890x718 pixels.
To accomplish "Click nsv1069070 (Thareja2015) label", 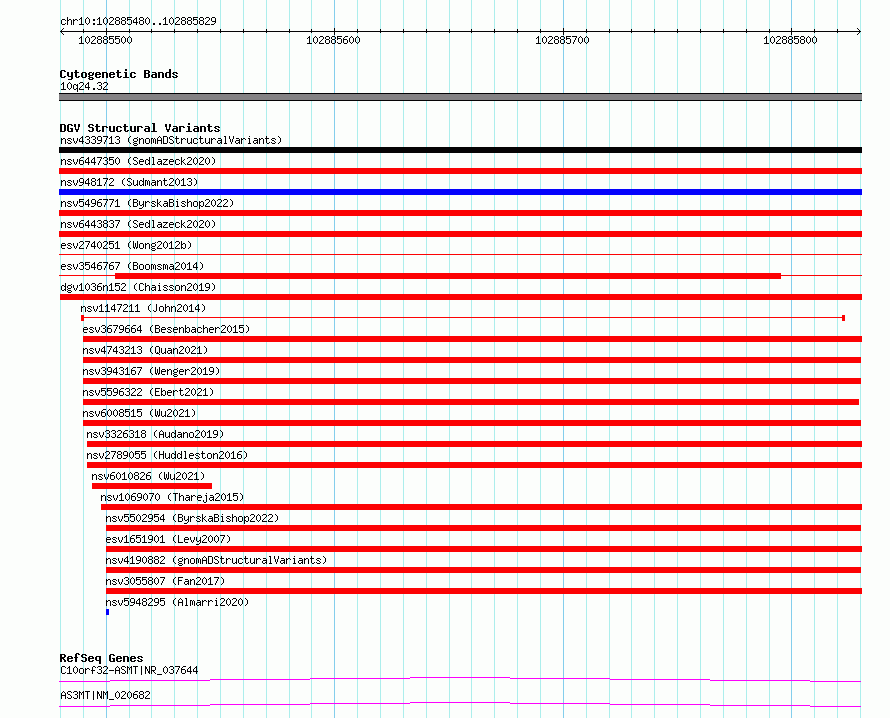I will point(172,497).
